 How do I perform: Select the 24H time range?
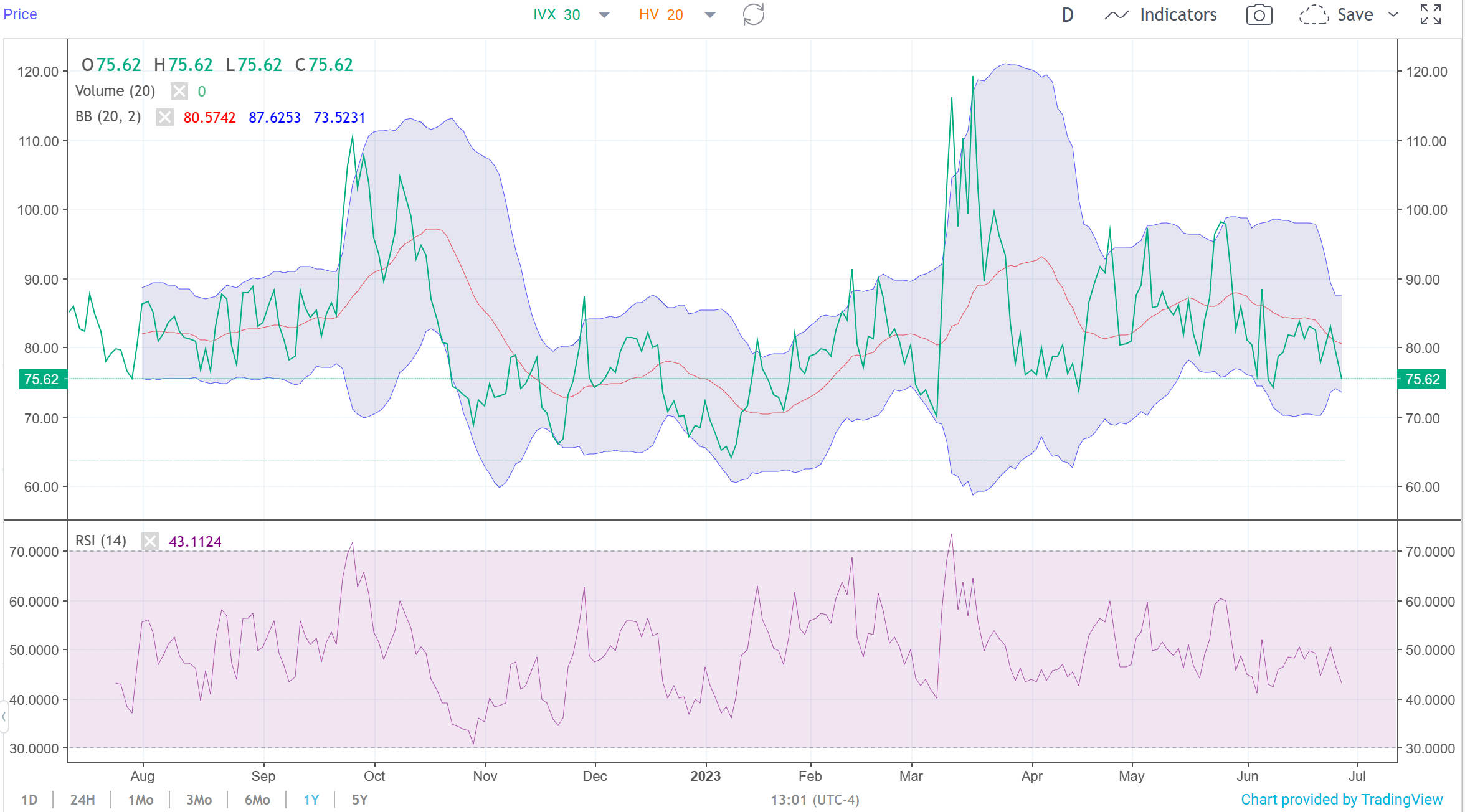pos(82,800)
